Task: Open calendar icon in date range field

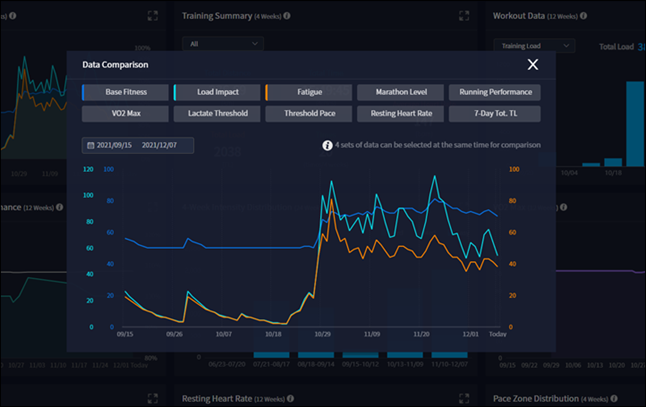Action: pyautogui.click(x=91, y=145)
